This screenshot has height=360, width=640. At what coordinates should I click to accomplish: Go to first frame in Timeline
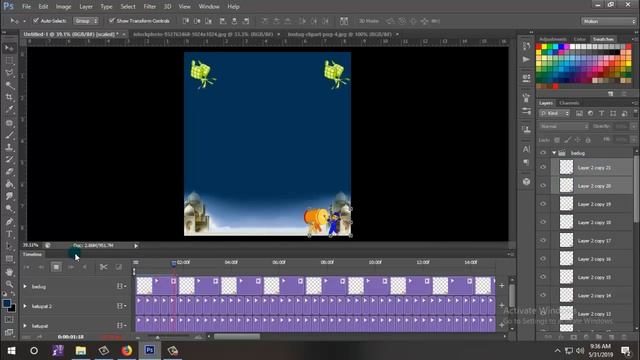click(x=27, y=267)
